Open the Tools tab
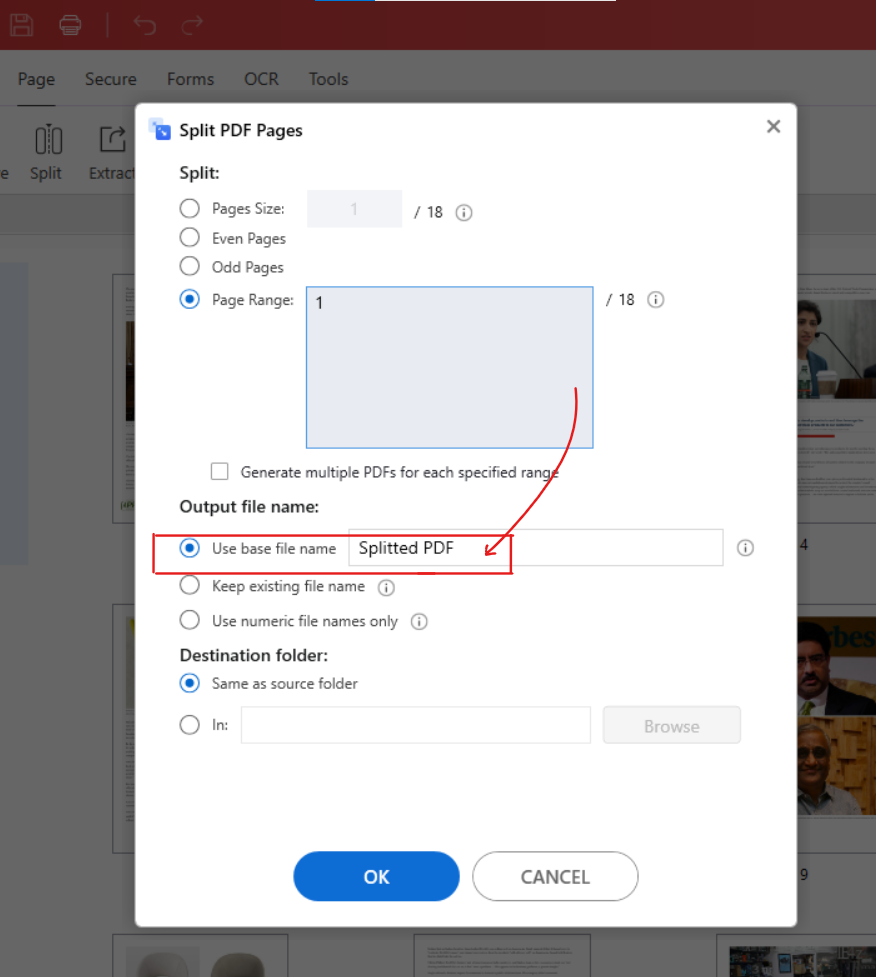Screen dimensions: 876x977 pyautogui.click(x=328, y=79)
